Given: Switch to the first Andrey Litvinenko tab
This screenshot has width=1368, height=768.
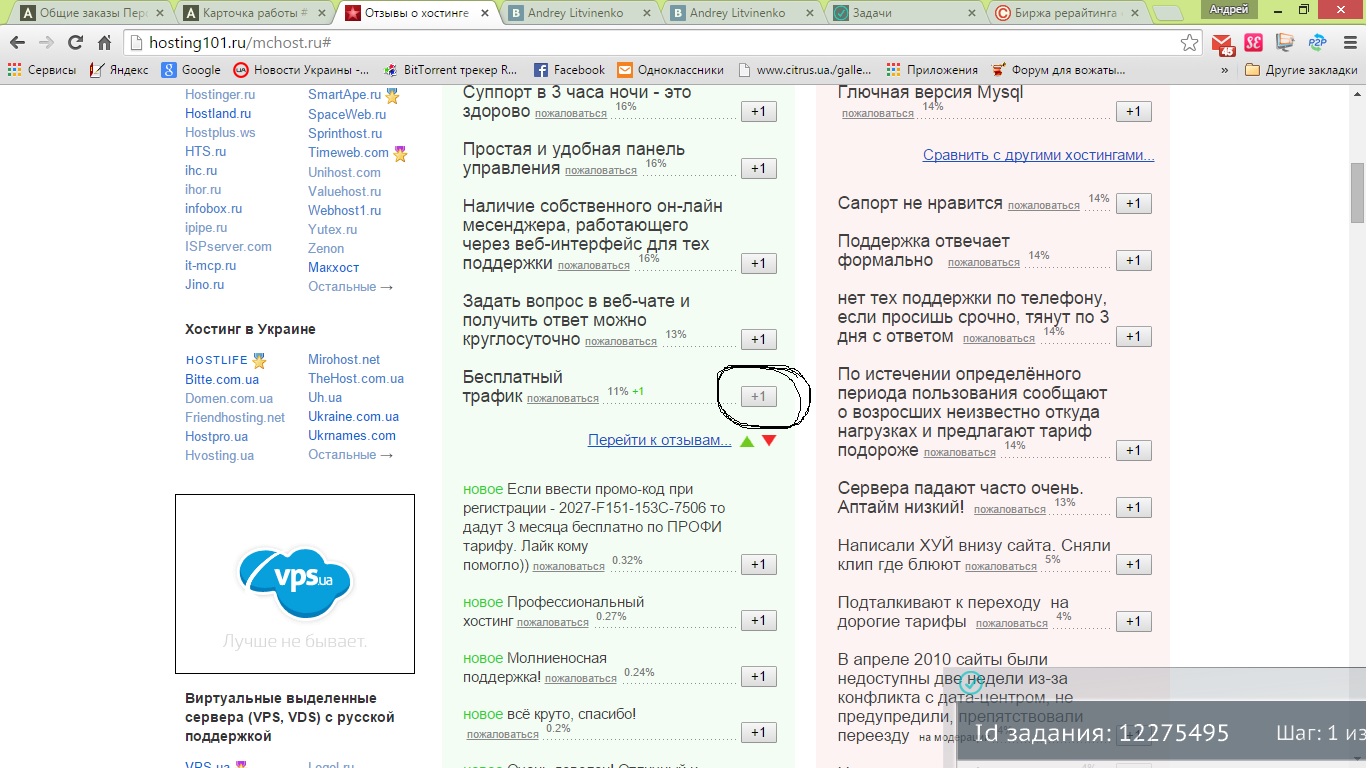Looking at the screenshot, I should coord(577,13).
